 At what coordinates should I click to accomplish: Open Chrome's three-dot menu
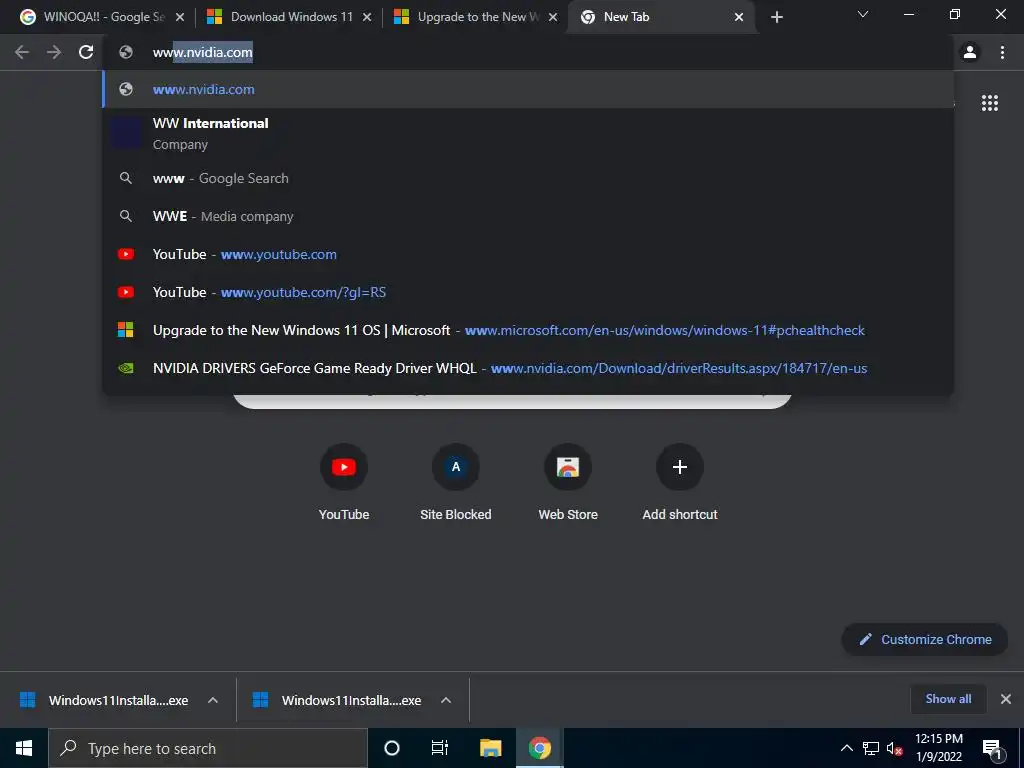click(x=1002, y=52)
